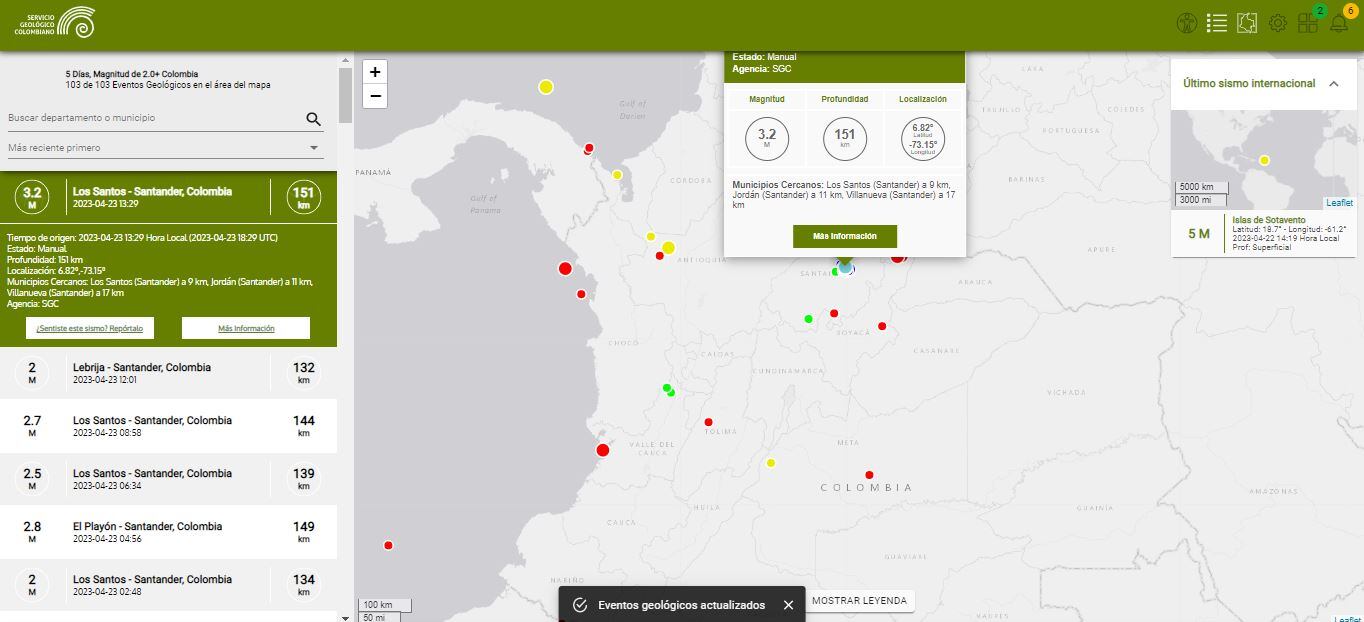Open the settings gear icon
Viewport: 1364px width, 622px height.
(1277, 23)
